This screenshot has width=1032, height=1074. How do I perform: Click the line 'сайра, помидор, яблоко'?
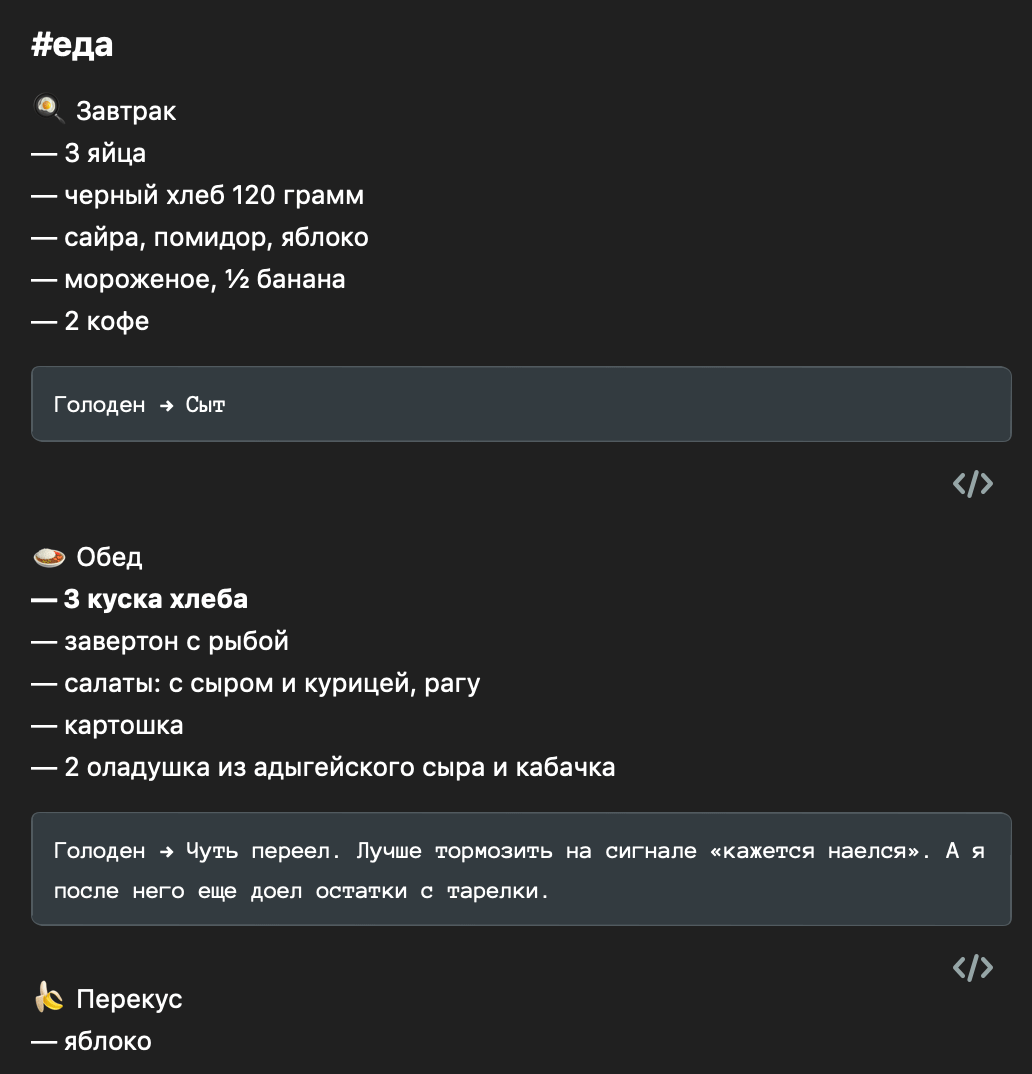click(x=216, y=238)
